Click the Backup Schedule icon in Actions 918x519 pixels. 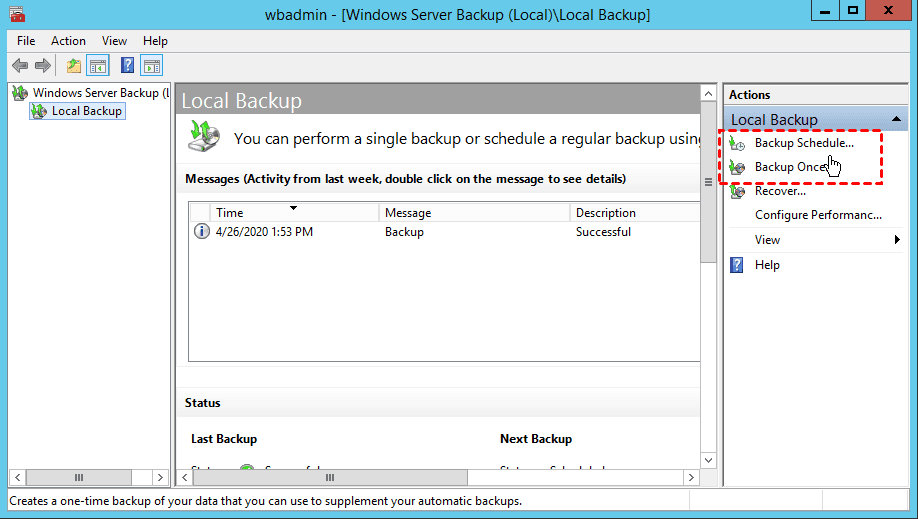(x=738, y=143)
